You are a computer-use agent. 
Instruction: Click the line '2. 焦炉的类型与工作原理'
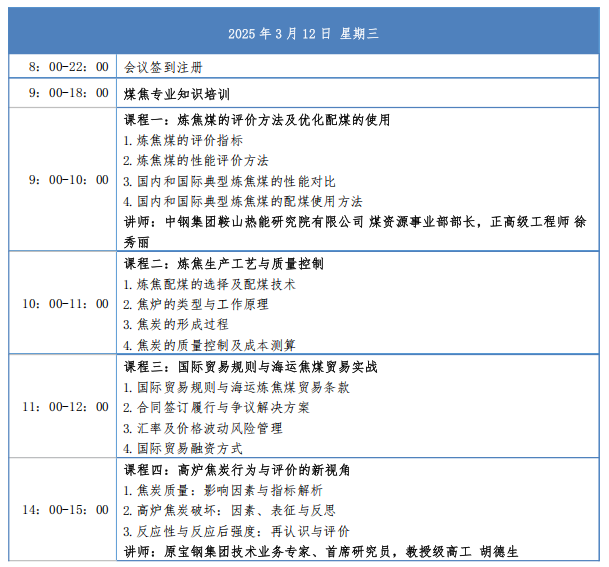click(196, 304)
